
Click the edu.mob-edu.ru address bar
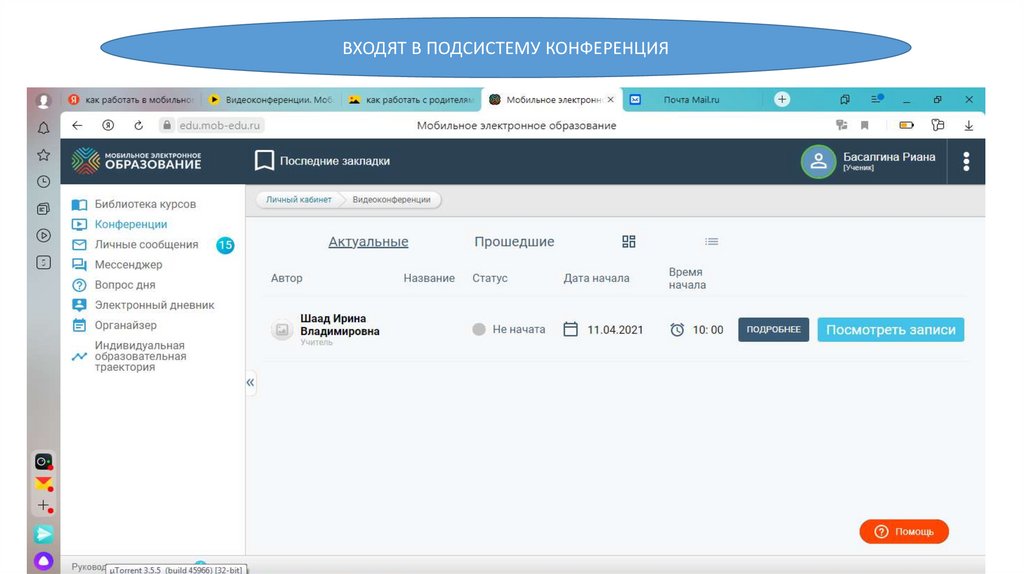(220, 126)
